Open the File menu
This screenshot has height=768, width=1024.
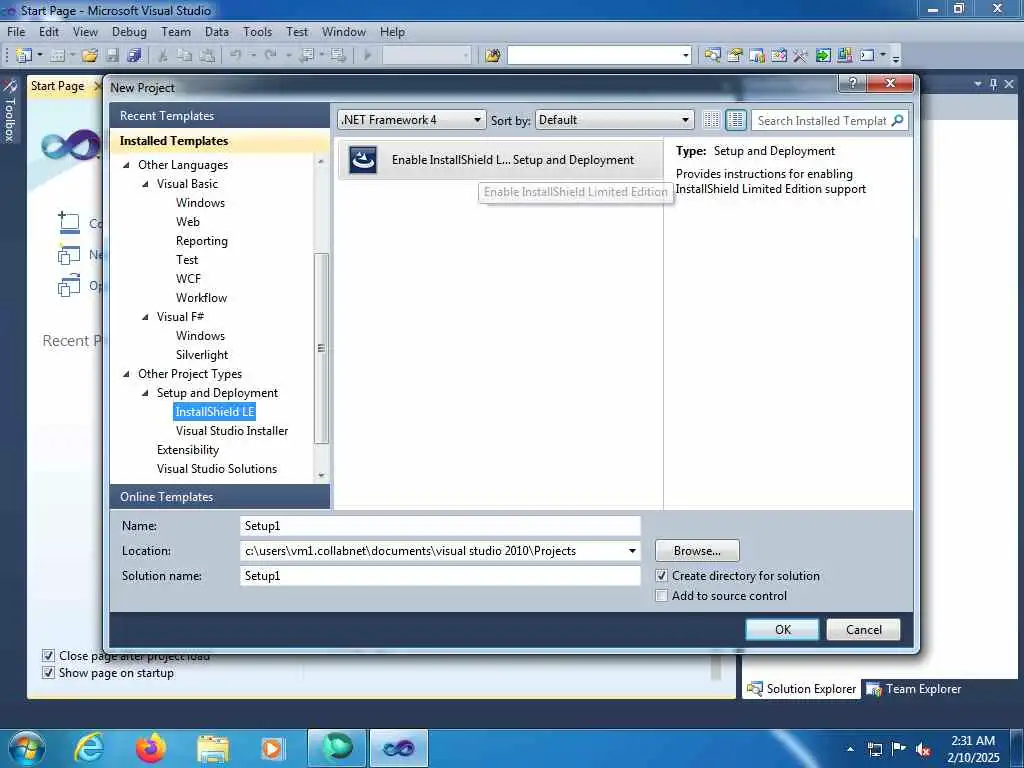(x=16, y=31)
